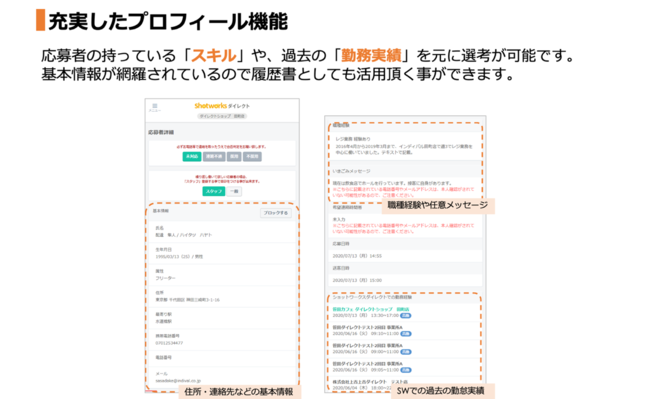
Task: Click blue badge on 09:00~11:00 entry
Action: [406, 352]
